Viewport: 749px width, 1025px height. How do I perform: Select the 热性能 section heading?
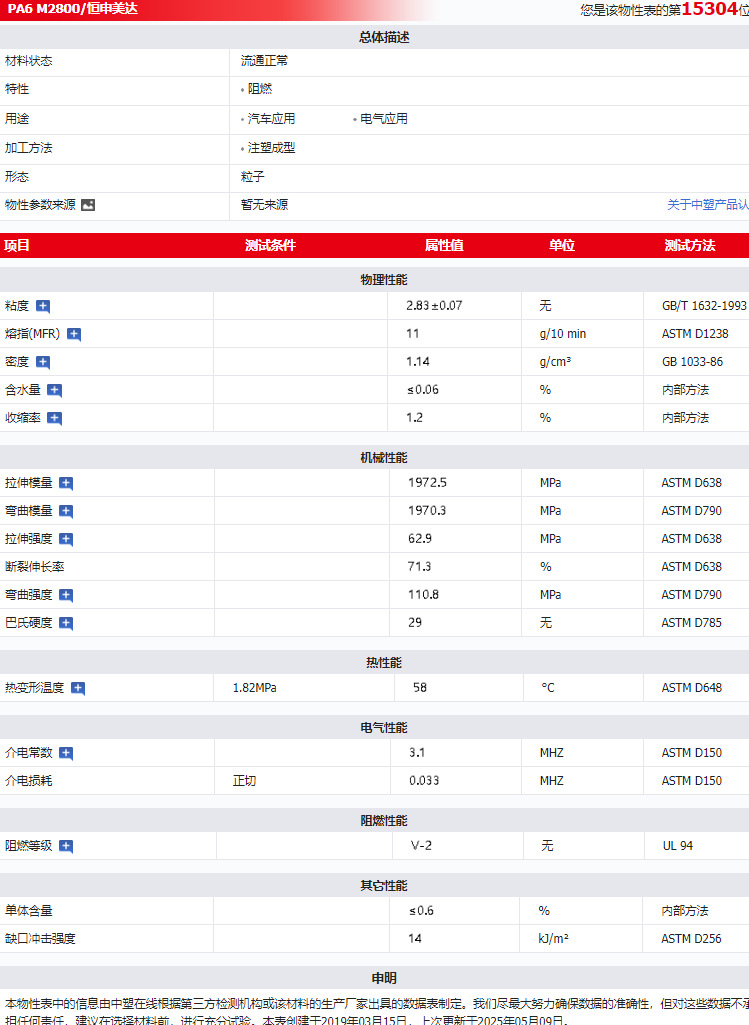384,663
